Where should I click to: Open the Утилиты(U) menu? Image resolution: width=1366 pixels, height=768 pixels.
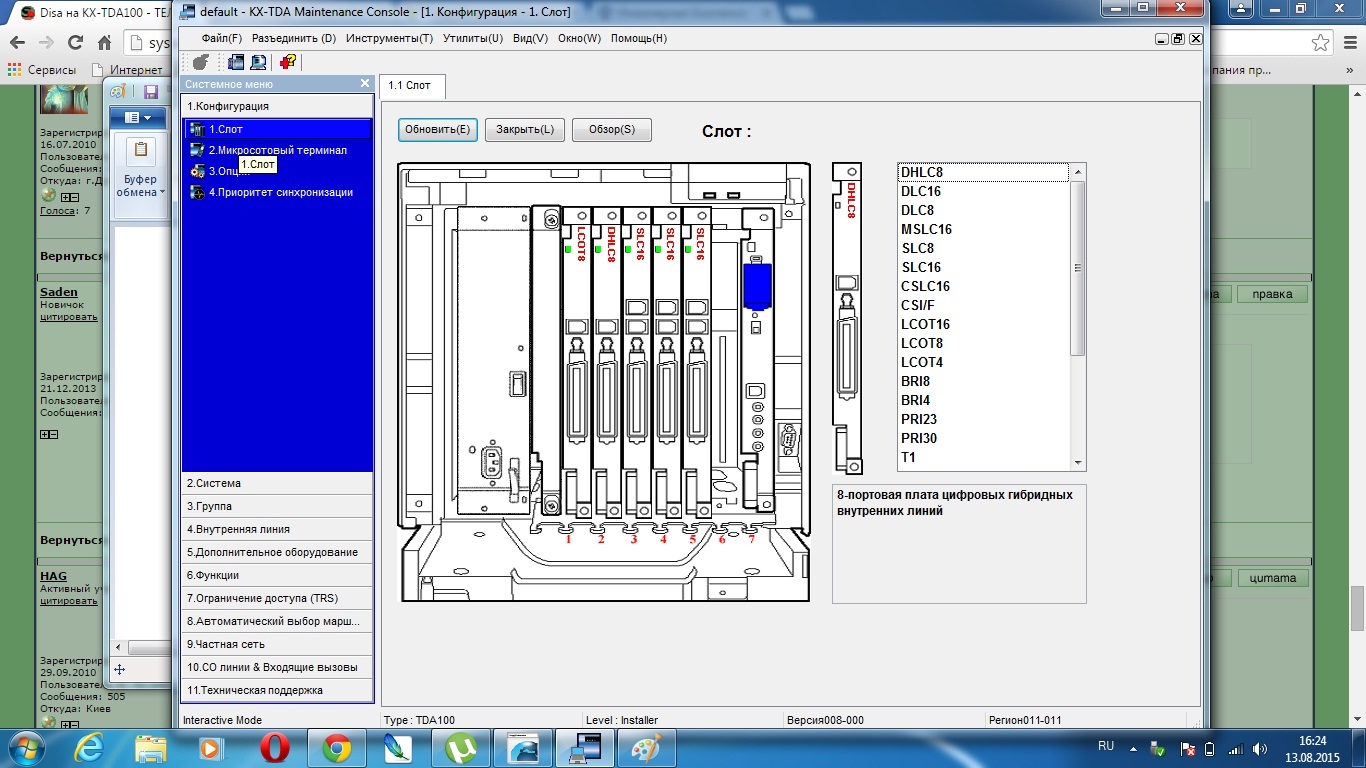tap(472, 38)
